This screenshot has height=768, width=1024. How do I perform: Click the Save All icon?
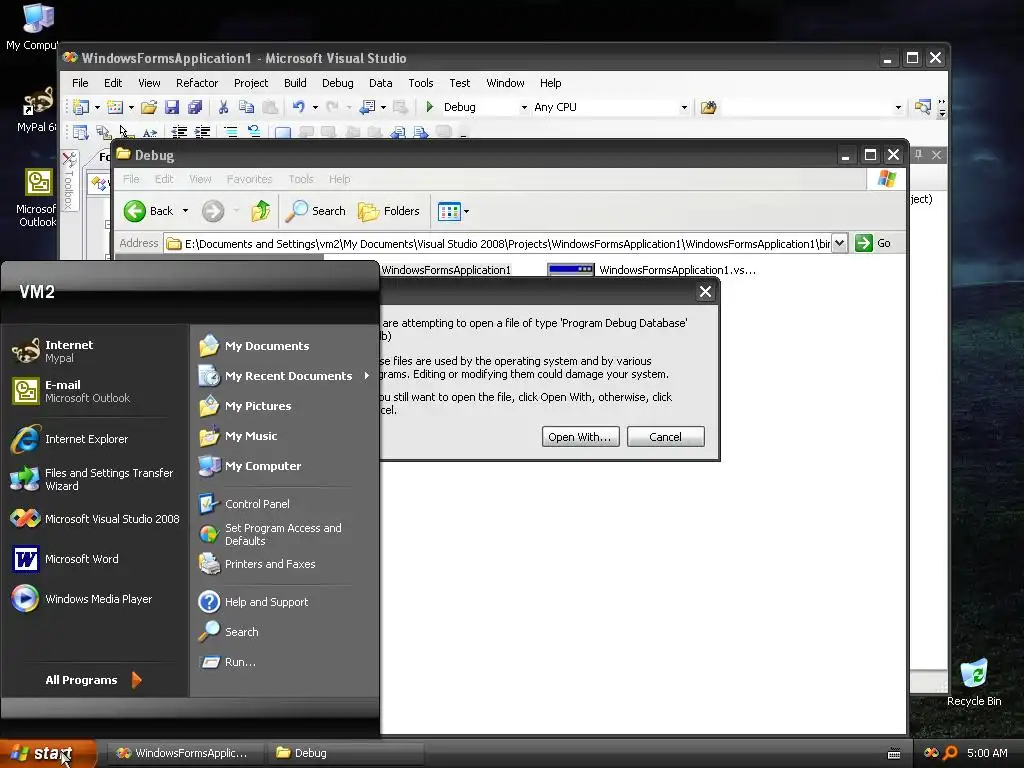click(195, 107)
